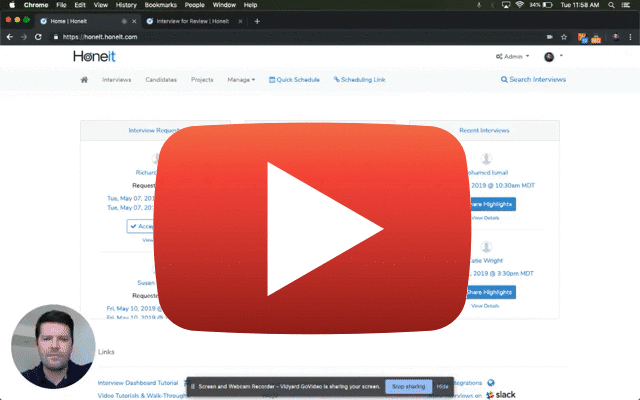Click the robot extension icon in toolbar
The image size is (640, 400).
pyautogui.click(x=596, y=38)
